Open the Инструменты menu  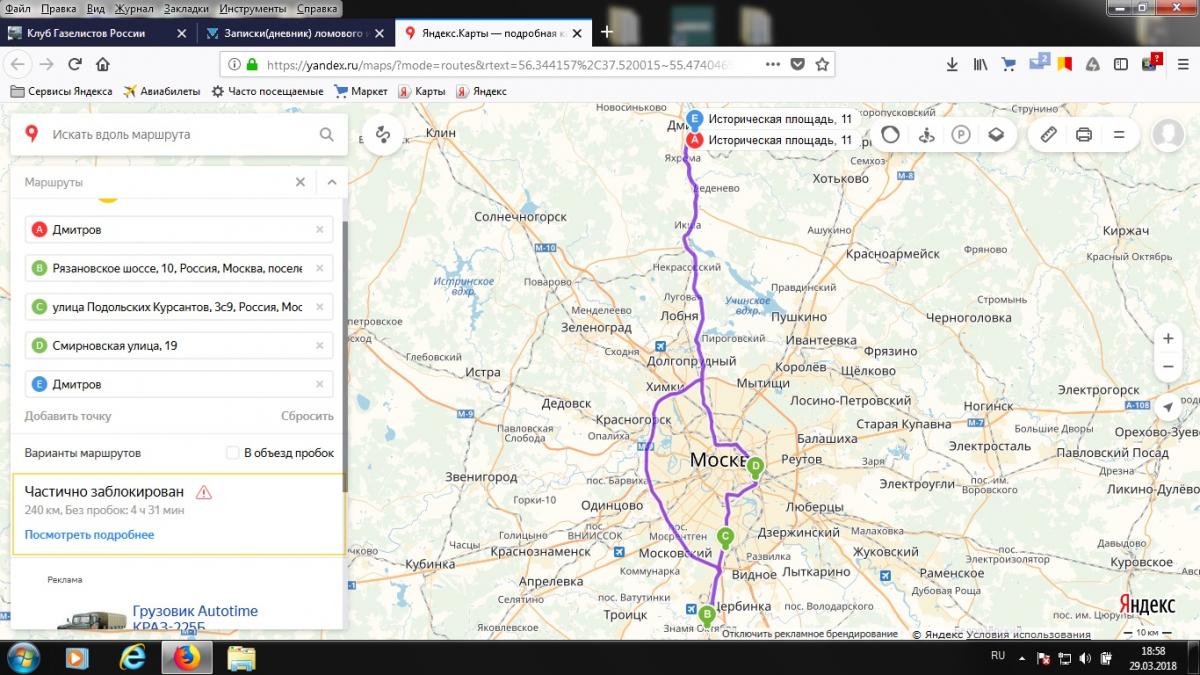(x=252, y=7)
